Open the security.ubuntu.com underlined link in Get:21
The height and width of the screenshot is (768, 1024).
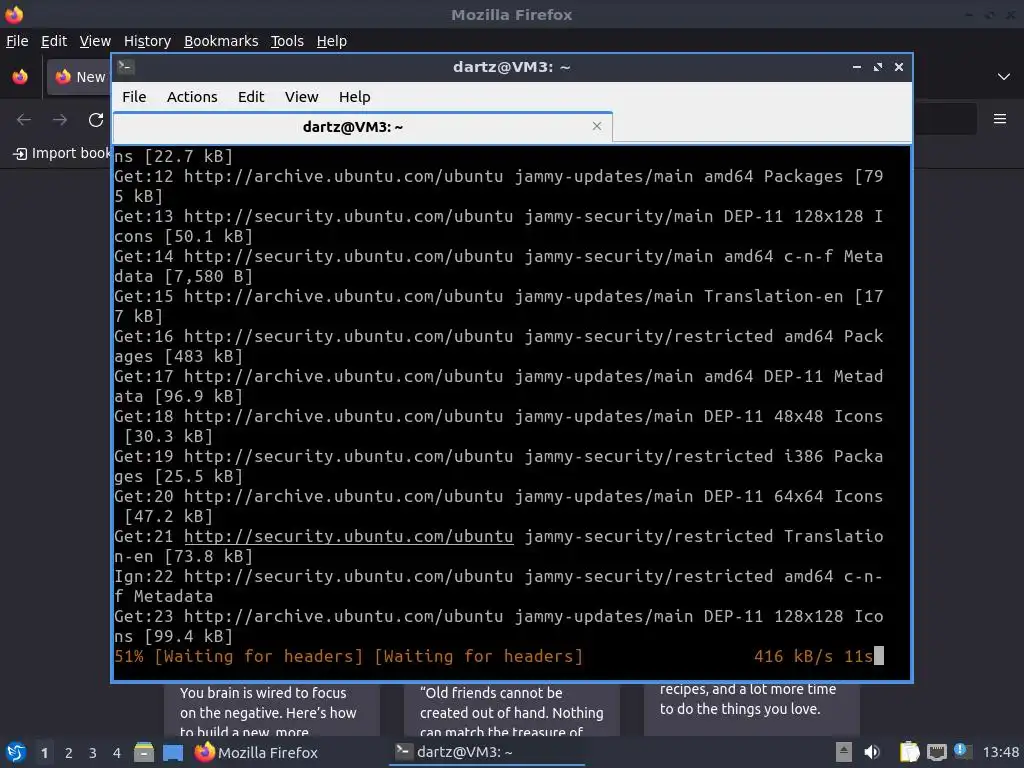point(349,536)
